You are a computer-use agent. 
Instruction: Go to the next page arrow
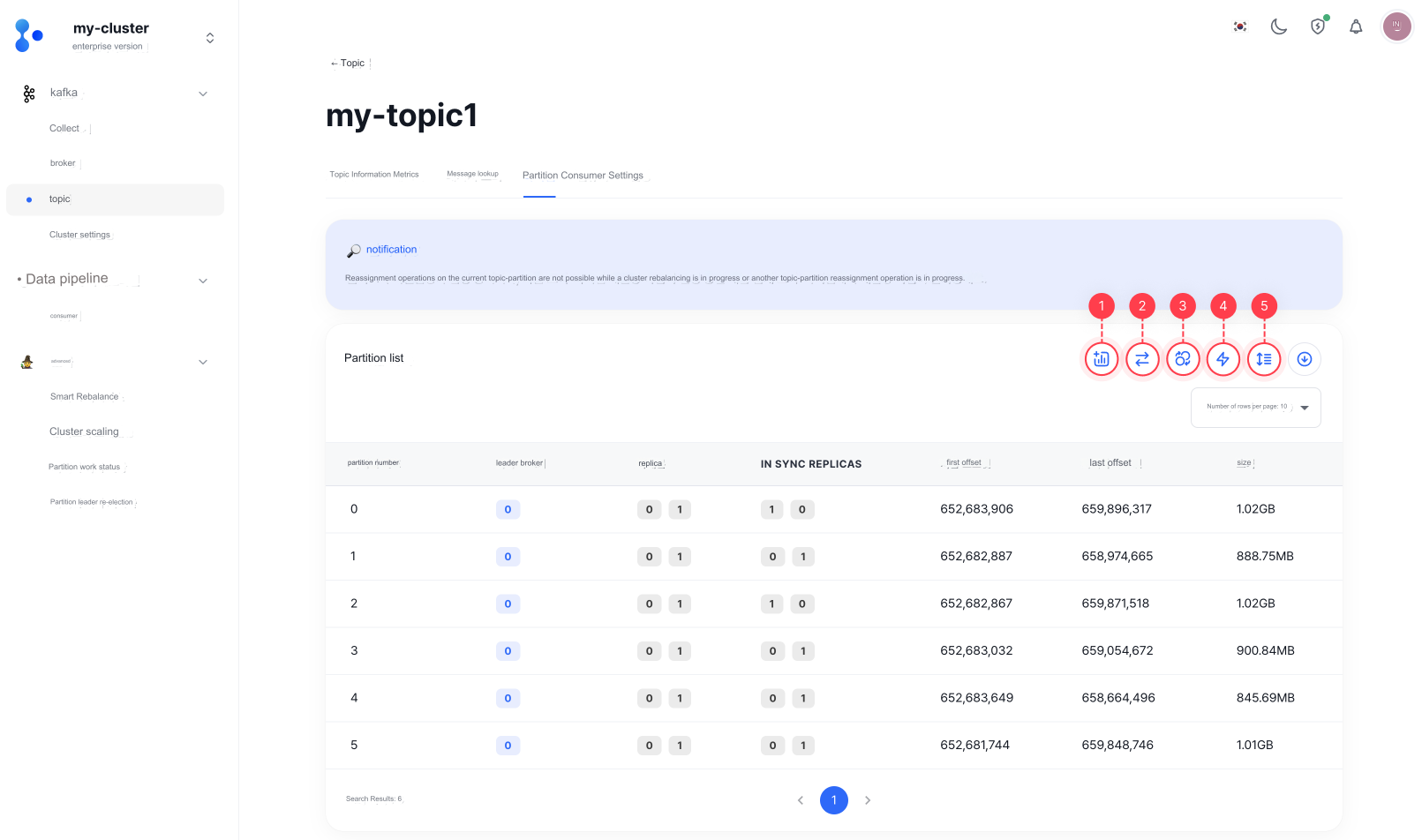868,800
